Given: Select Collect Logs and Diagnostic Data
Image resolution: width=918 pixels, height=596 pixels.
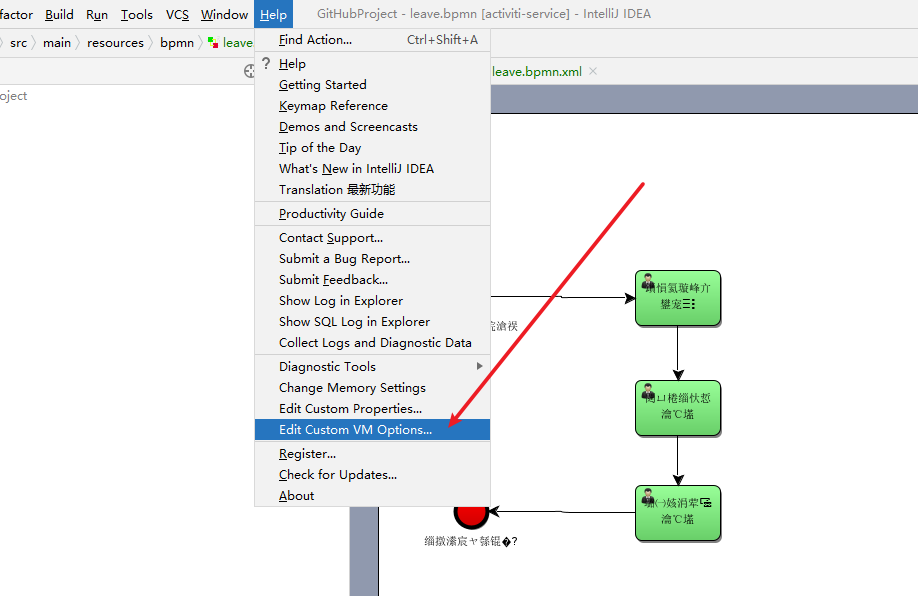Looking at the screenshot, I should (372, 344).
